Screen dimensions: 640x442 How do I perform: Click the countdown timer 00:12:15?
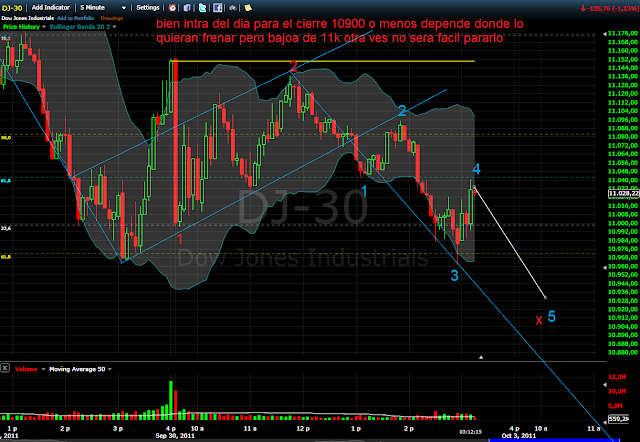tap(470, 431)
